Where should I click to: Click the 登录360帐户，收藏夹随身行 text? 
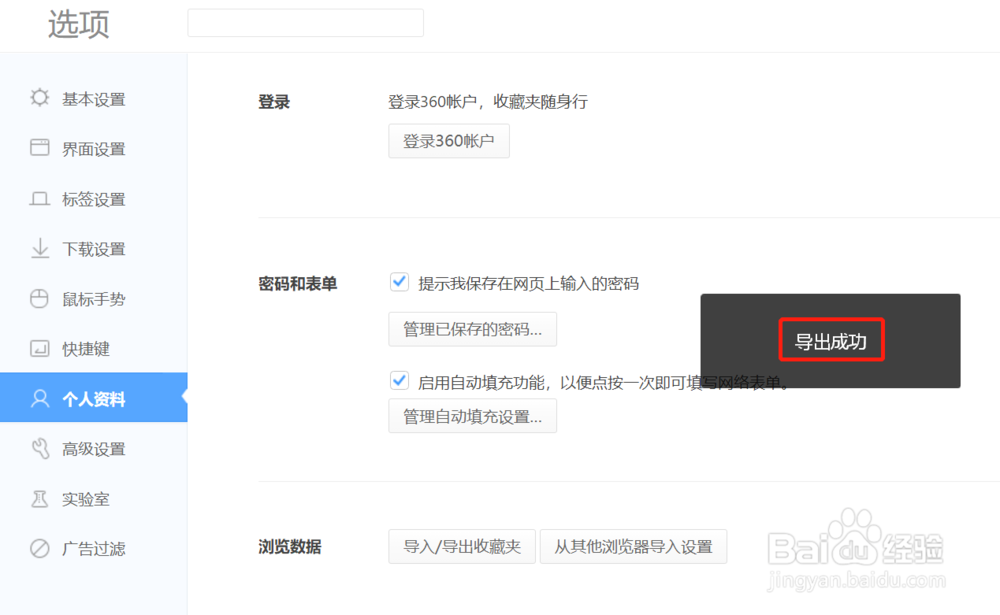pyautogui.click(x=488, y=102)
